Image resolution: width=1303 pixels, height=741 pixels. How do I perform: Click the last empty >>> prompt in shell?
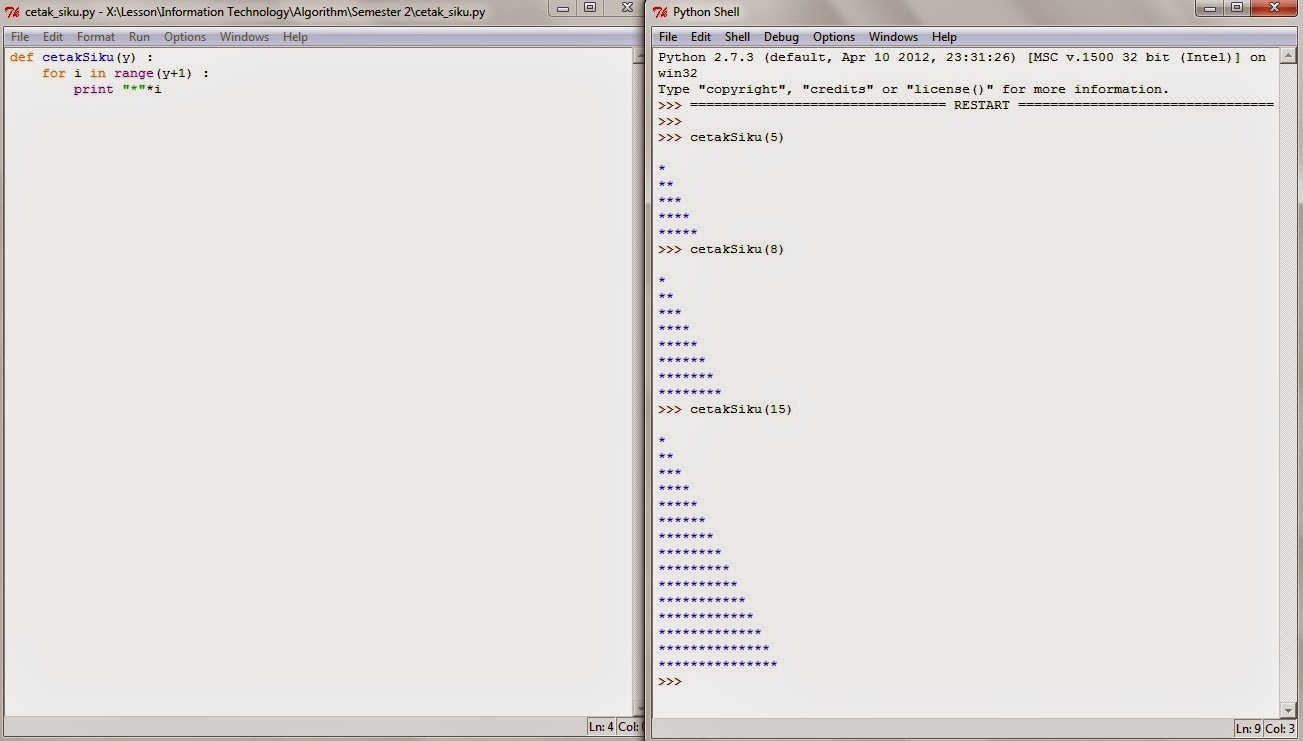click(670, 681)
